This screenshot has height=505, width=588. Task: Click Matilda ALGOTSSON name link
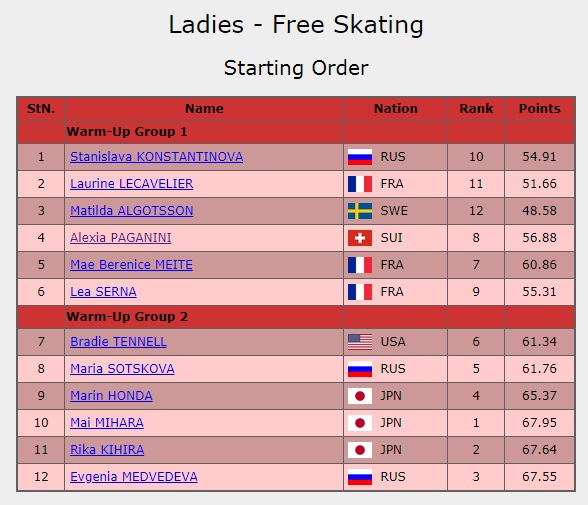132,211
